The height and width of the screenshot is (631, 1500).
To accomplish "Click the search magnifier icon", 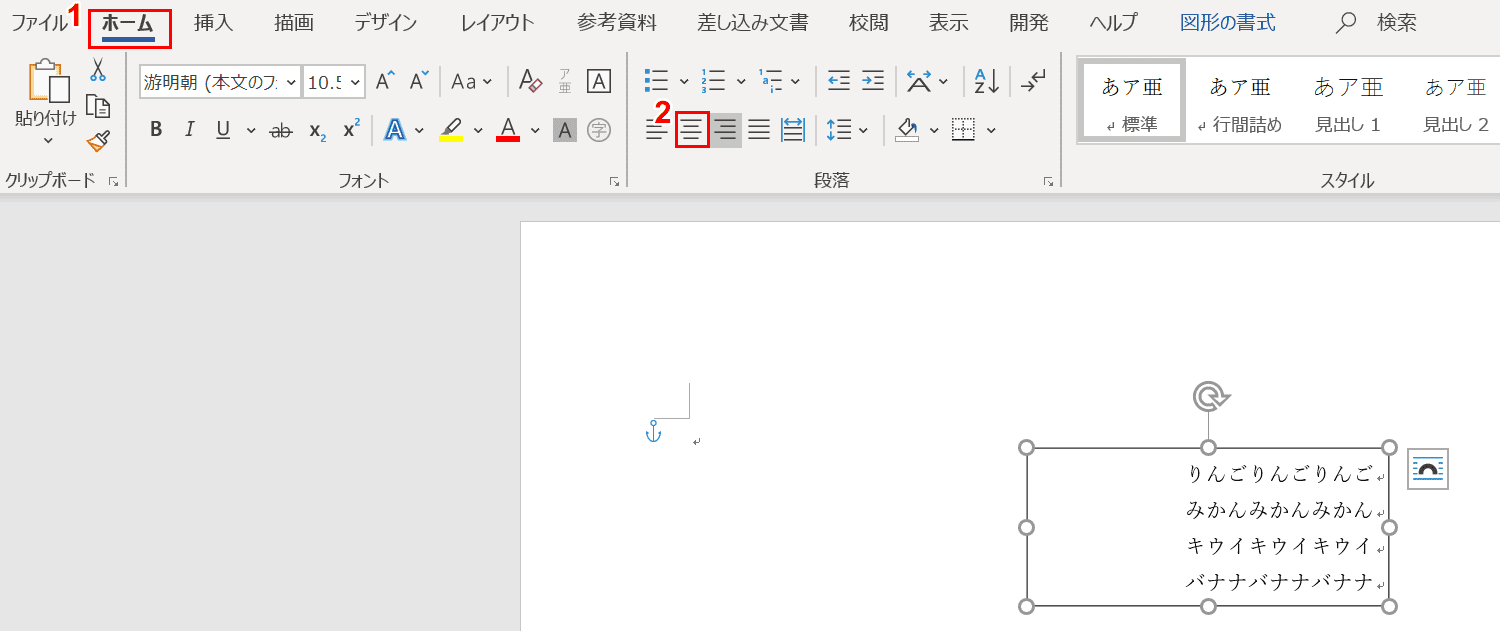I will (x=1347, y=23).
